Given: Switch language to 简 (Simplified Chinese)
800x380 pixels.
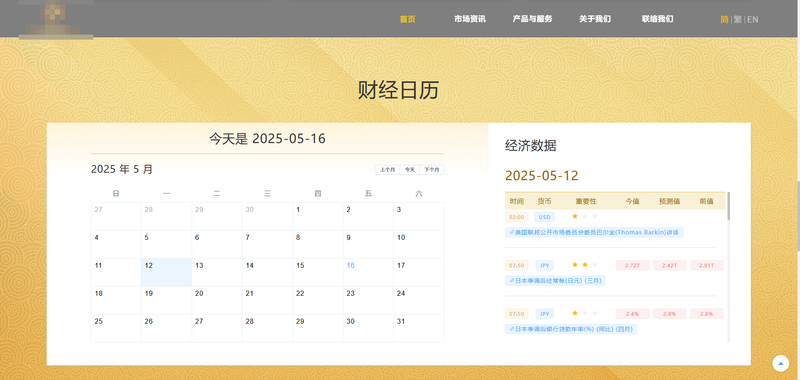Looking at the screenshot, I should 724,19.
